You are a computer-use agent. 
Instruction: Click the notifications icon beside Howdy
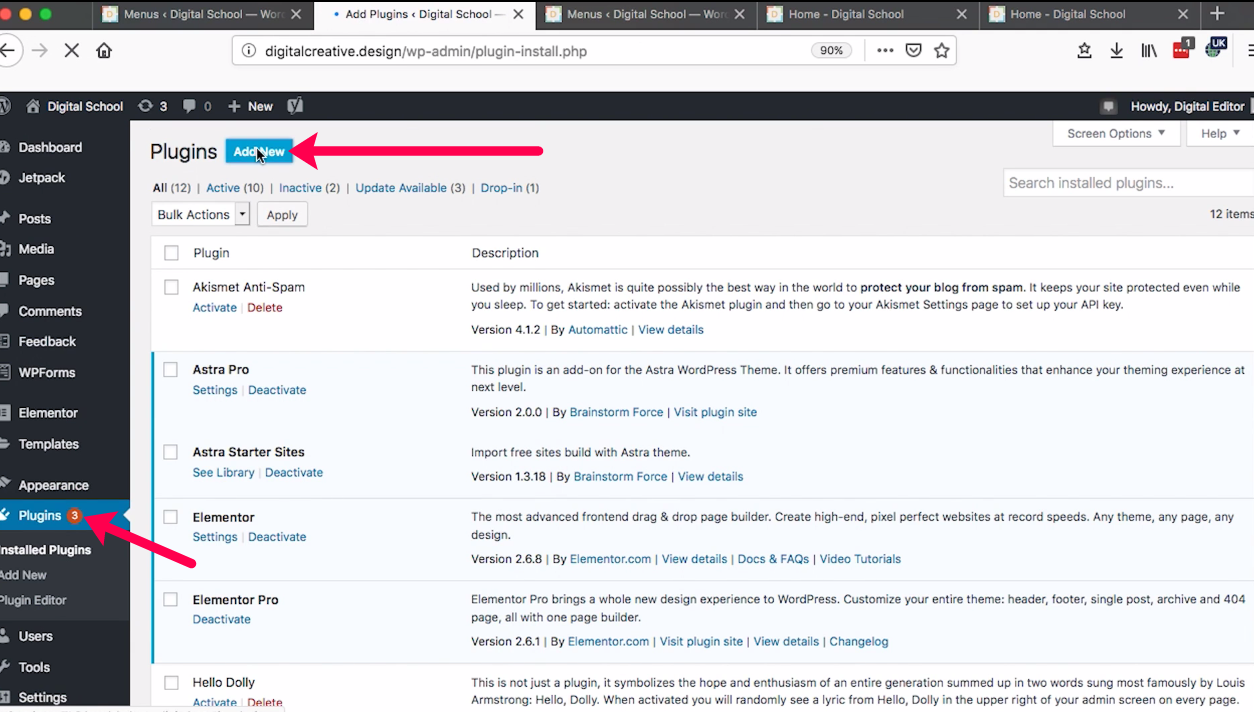1108,106
